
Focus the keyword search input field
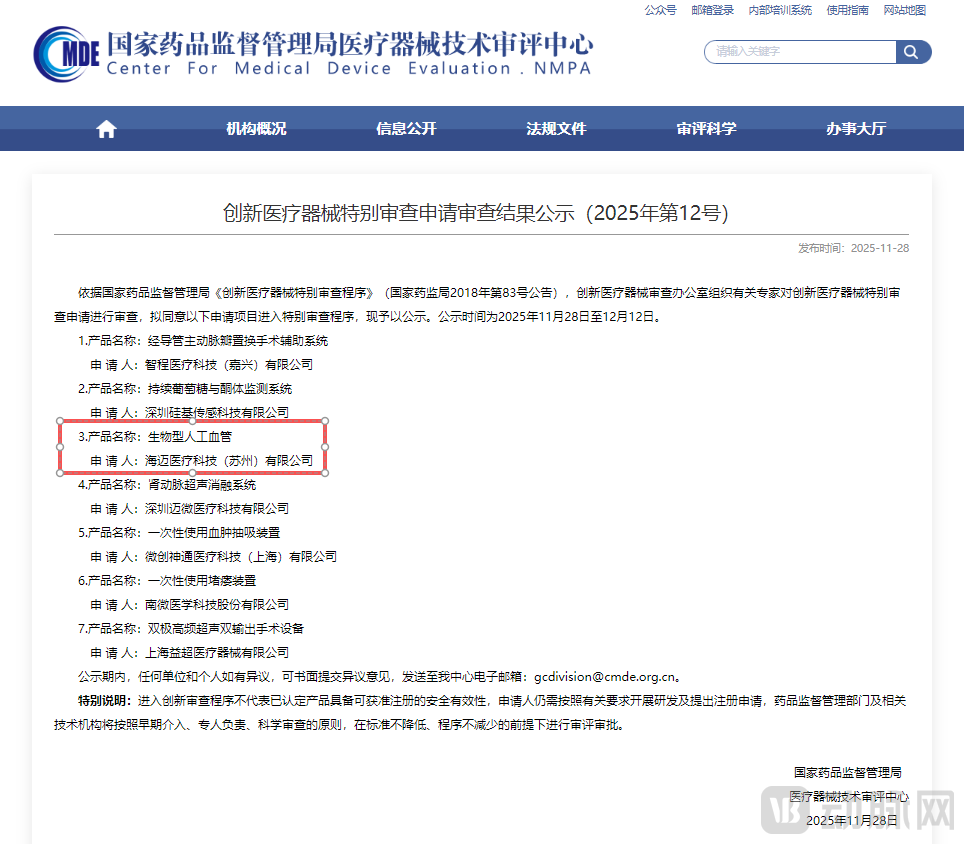[x=800, y=52]
